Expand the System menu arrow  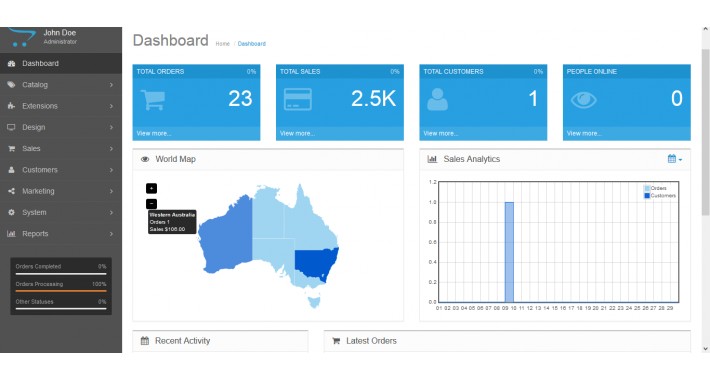click(111, 212)
